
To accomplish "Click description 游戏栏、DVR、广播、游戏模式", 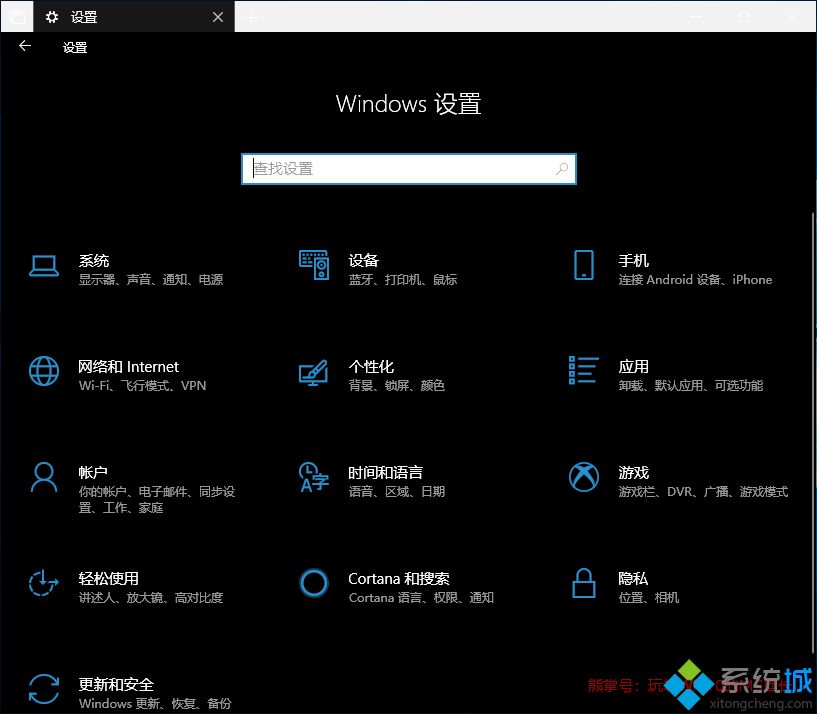I will [x=703, y=491].
